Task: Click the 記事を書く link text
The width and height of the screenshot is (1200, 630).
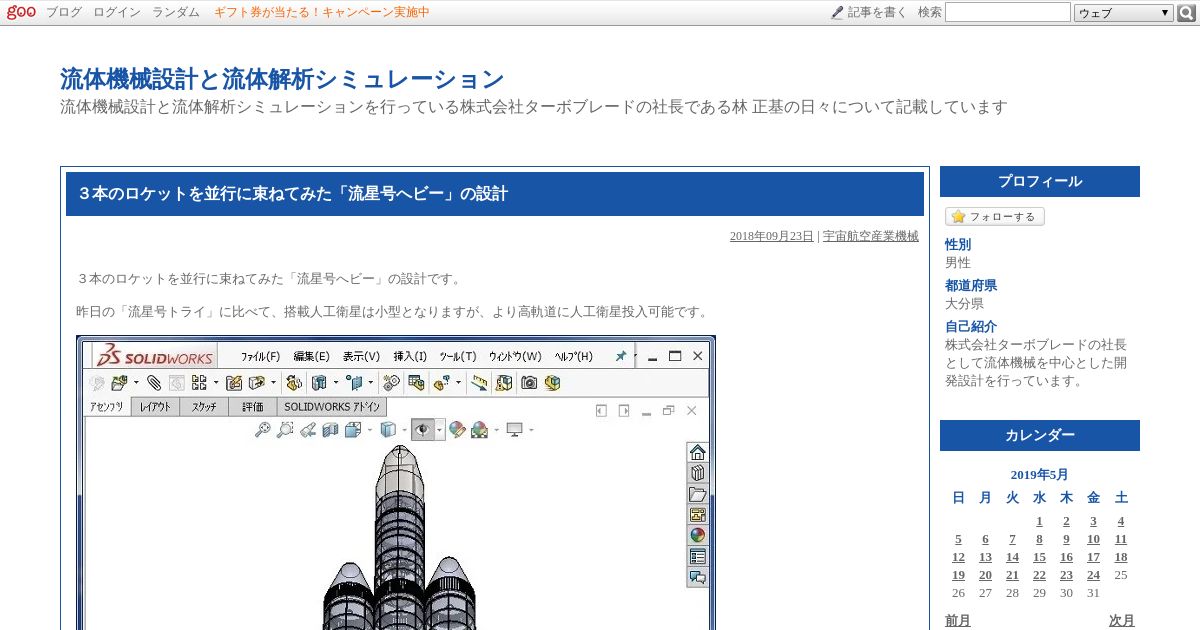Action: click(878, 12)
